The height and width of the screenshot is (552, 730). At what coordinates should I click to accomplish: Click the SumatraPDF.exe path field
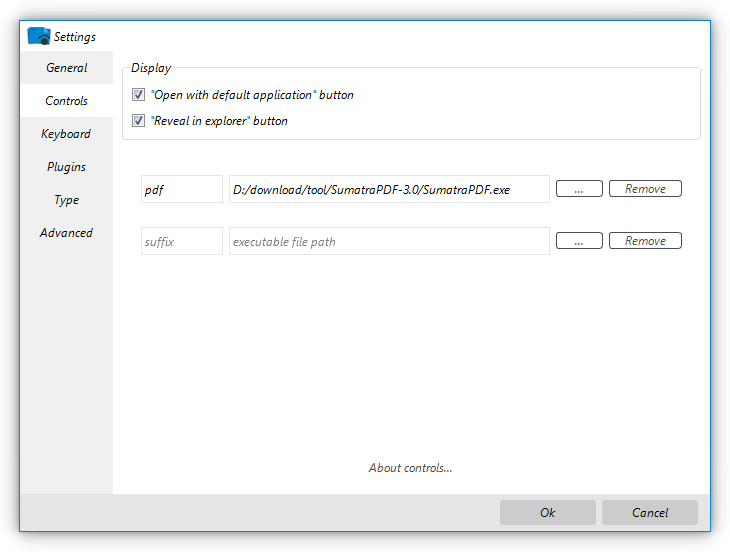[389, 189]
